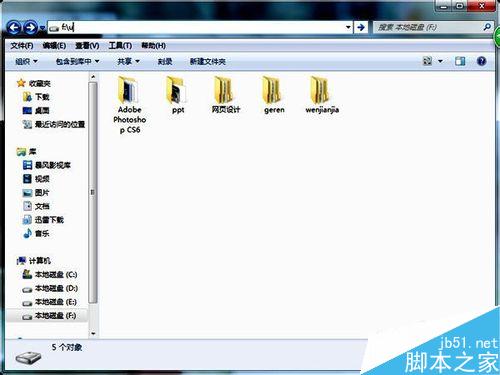
Task: Open 下载 in the favorites
Action: (36, 97)
